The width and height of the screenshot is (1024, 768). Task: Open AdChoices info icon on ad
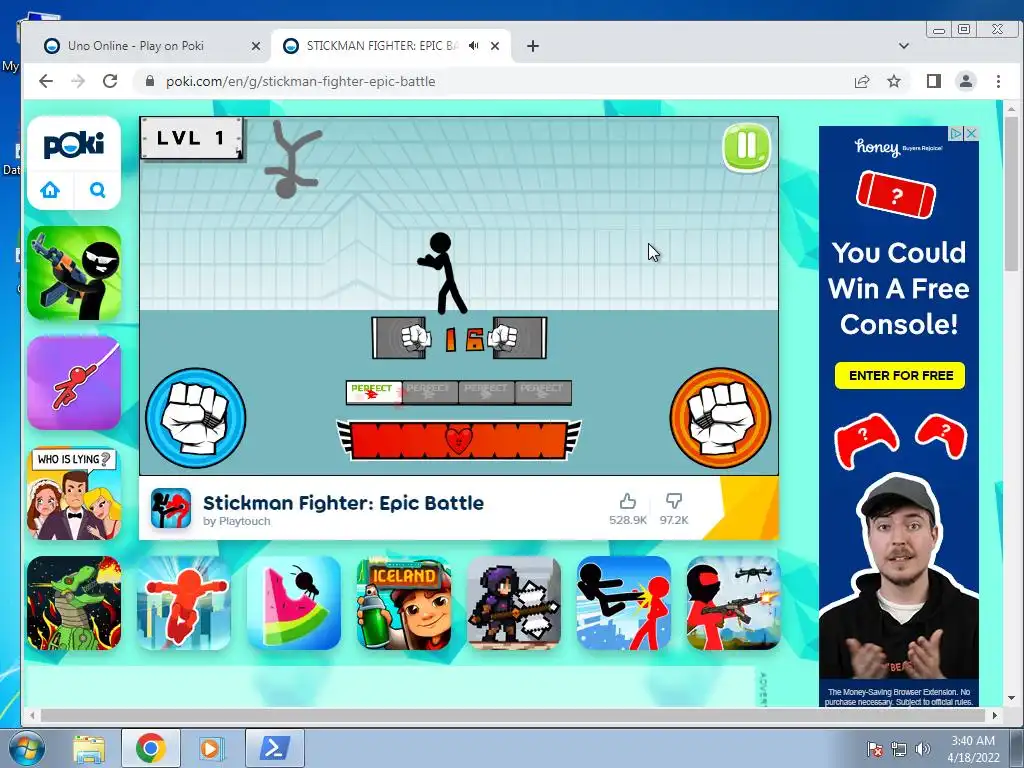[957, 133]
